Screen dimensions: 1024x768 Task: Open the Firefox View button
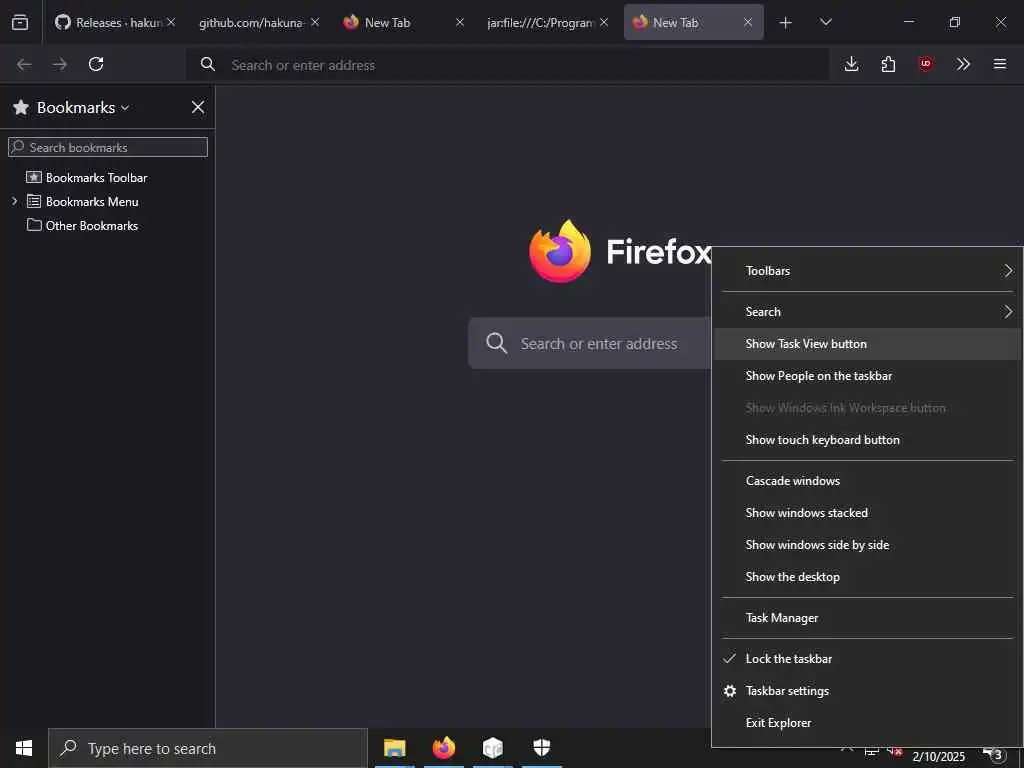[20, 22]
